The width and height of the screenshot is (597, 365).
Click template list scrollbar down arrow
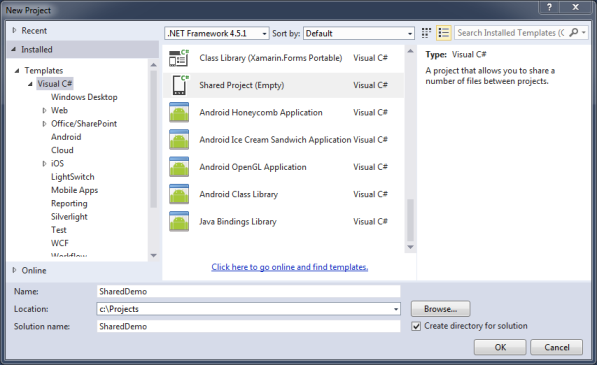pos(410,247)
